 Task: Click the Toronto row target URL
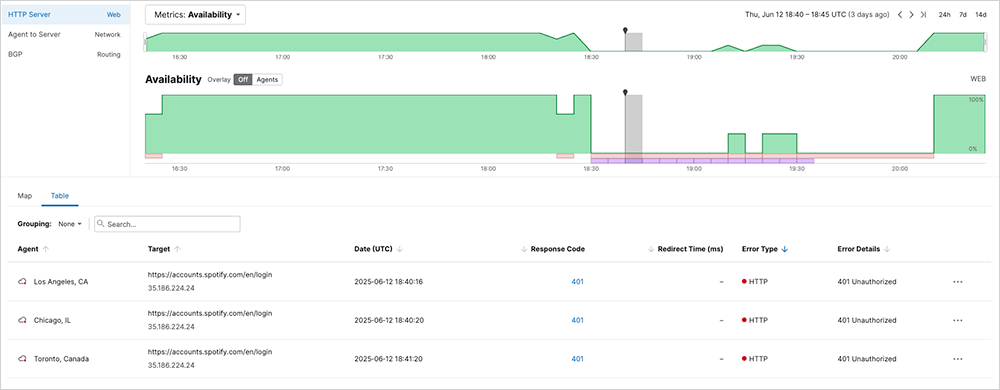210,352
